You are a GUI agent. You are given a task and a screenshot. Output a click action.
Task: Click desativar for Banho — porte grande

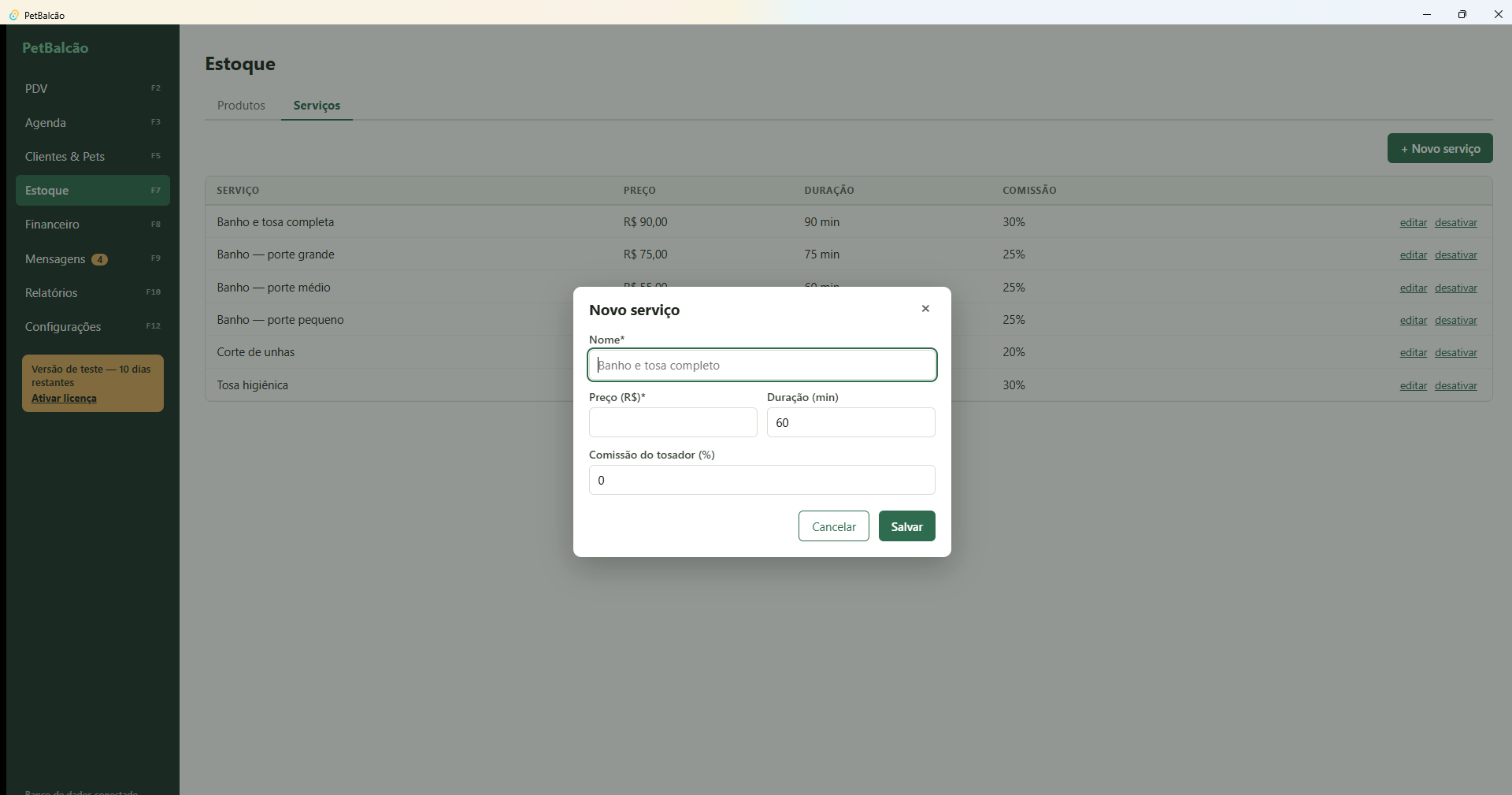[x=1456, y=254]
